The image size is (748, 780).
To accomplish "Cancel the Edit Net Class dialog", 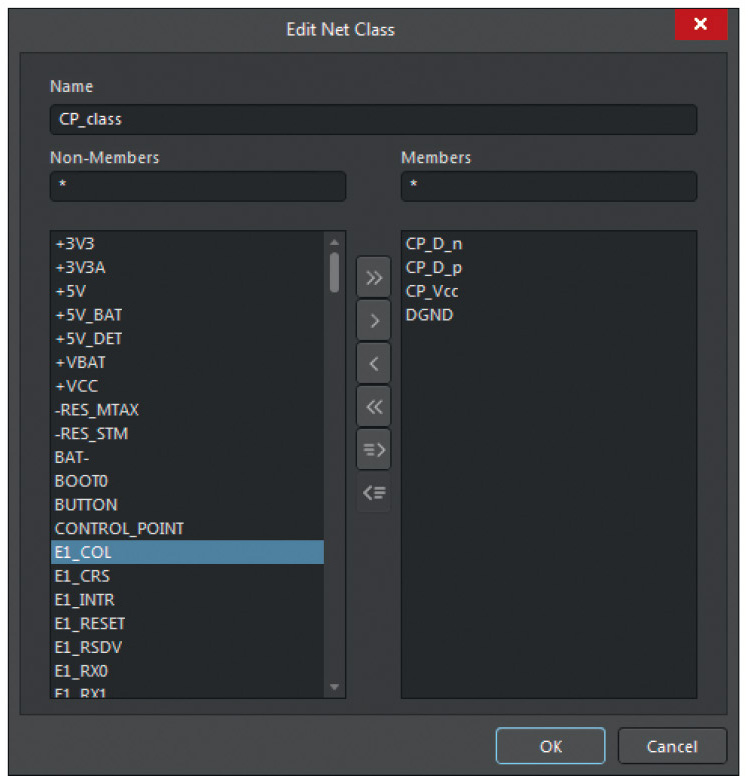I will coord(671,746).
